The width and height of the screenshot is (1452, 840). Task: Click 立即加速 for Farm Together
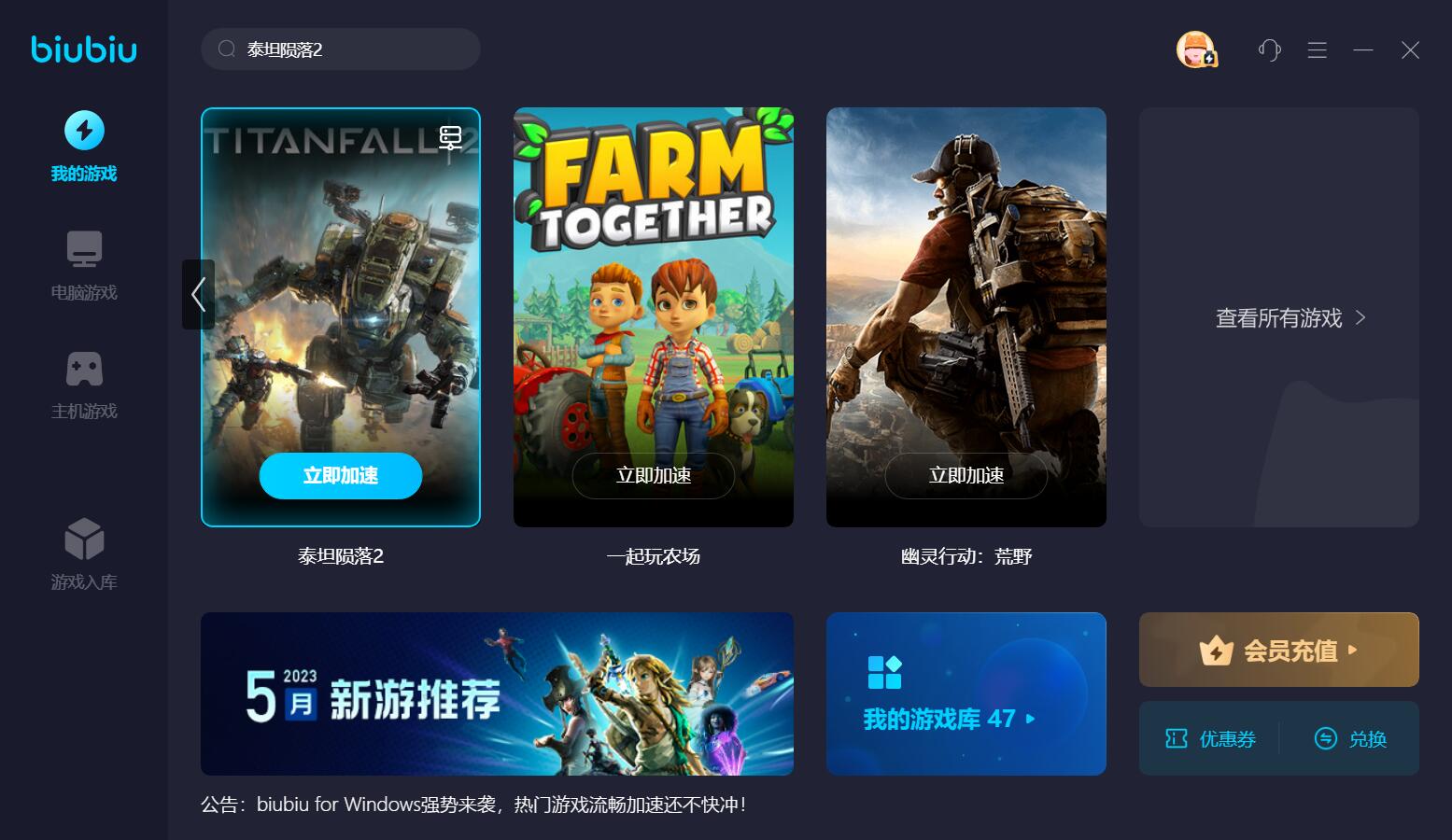click(x=654, y=476)
